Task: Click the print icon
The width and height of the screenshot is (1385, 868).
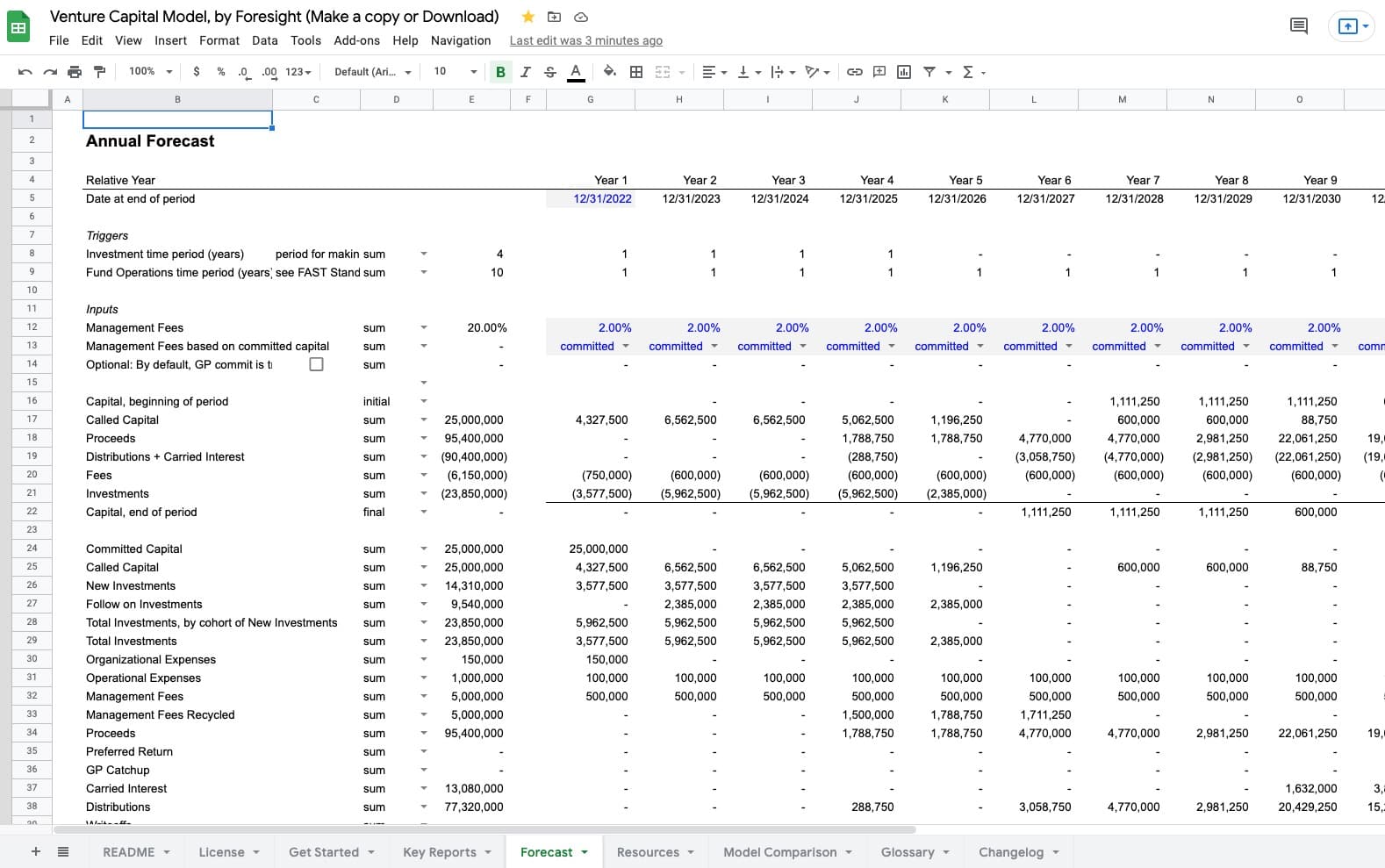Action: pyautogui.click(x=75, y=72)
